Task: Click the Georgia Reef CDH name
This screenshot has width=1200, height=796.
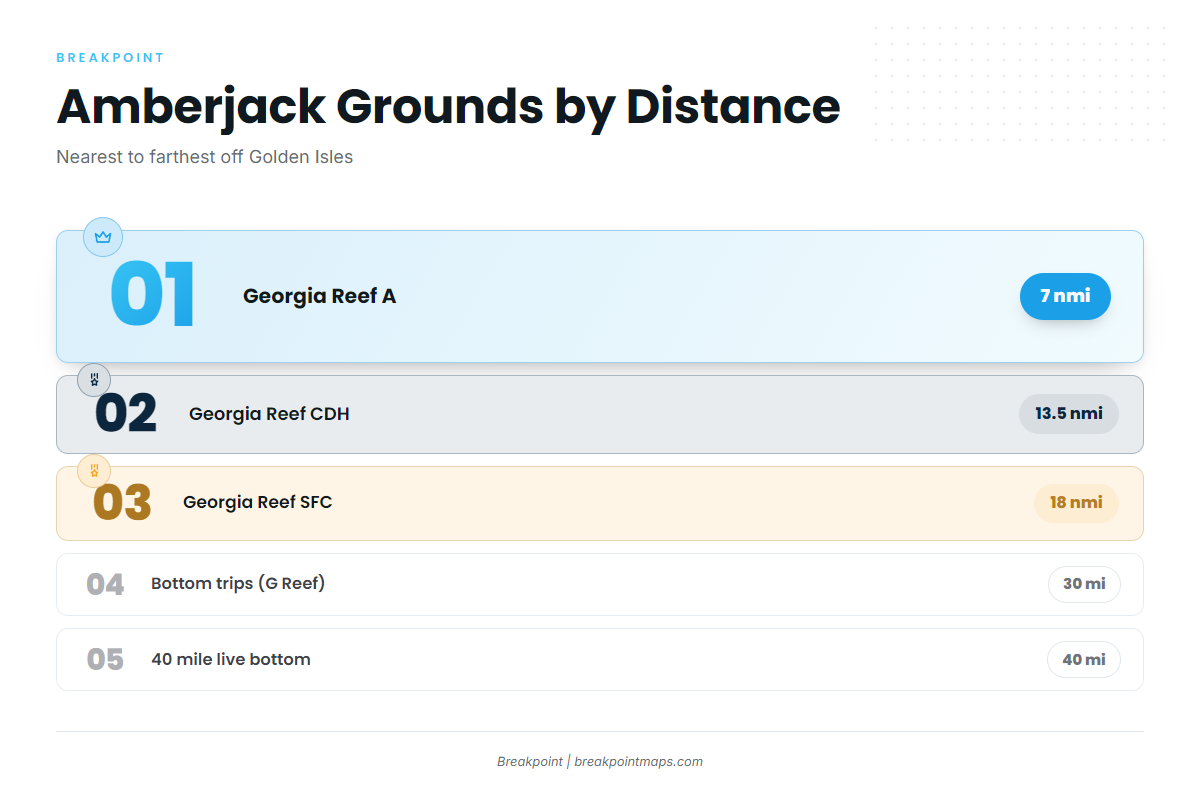Action: coord(269,414)
